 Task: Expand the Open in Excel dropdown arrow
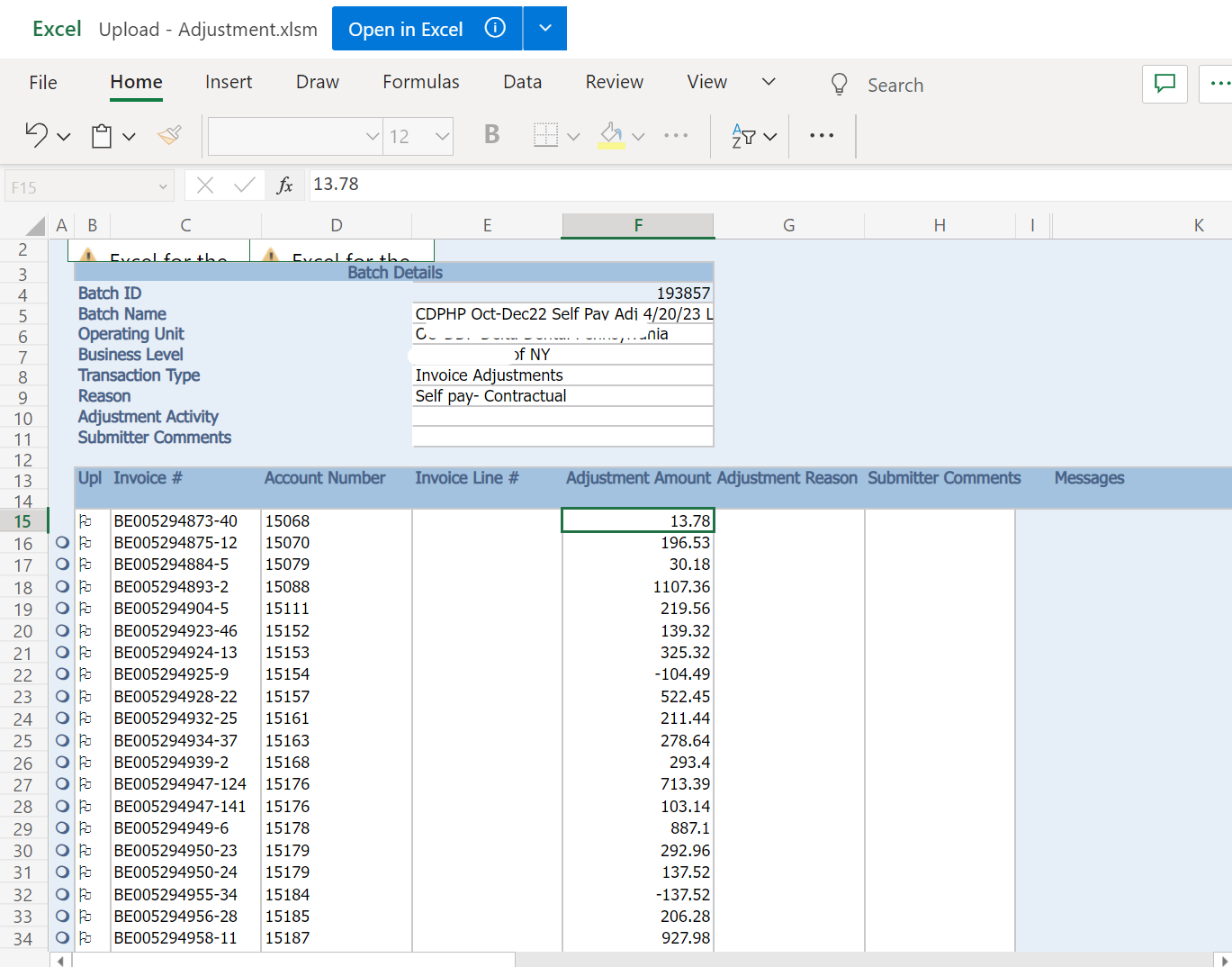pos(544,28)
